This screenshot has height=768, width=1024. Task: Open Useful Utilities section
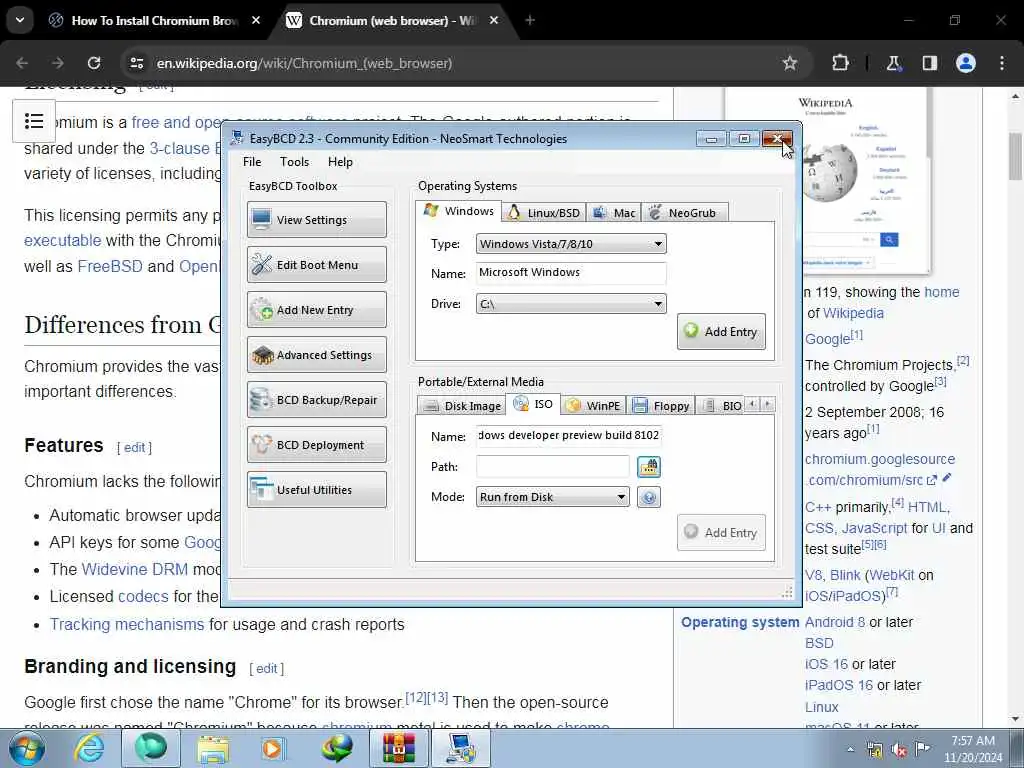pyautogui.click(x=317, y=490)
